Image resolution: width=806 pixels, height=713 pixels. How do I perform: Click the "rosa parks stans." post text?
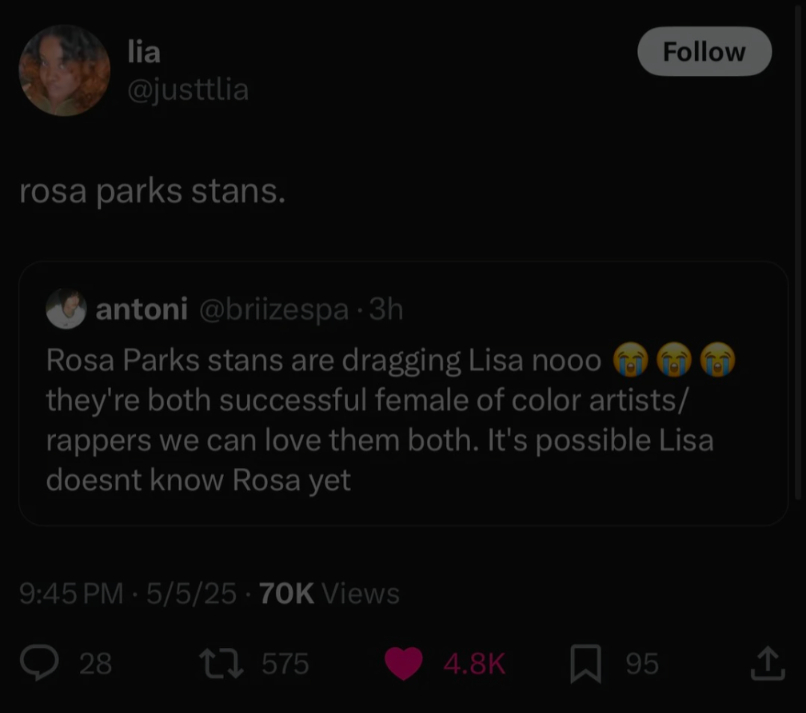tap(152, 191)
